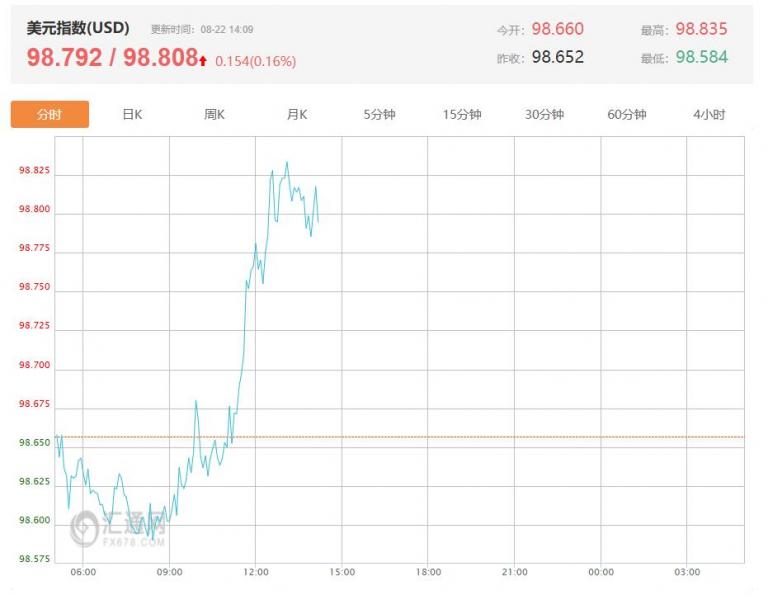768x600 pixels.
Task: Open the 周K chart view
Action: click(x=214, y=114)
